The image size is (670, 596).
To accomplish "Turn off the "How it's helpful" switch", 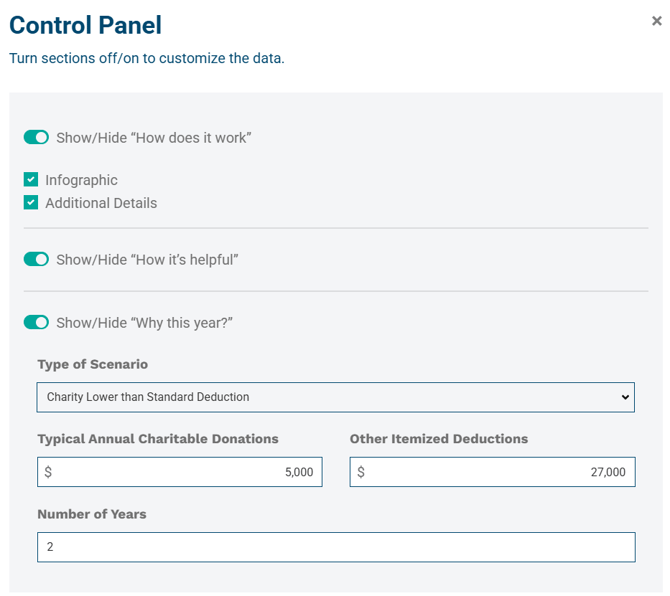I will 36,259.
